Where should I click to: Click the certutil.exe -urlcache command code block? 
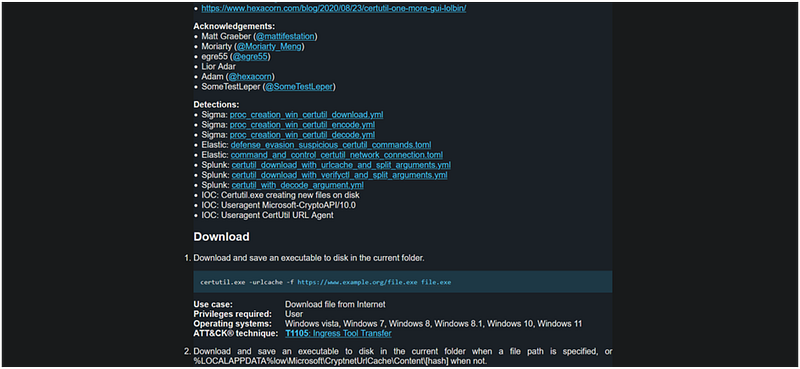click(x=403, y=282)
